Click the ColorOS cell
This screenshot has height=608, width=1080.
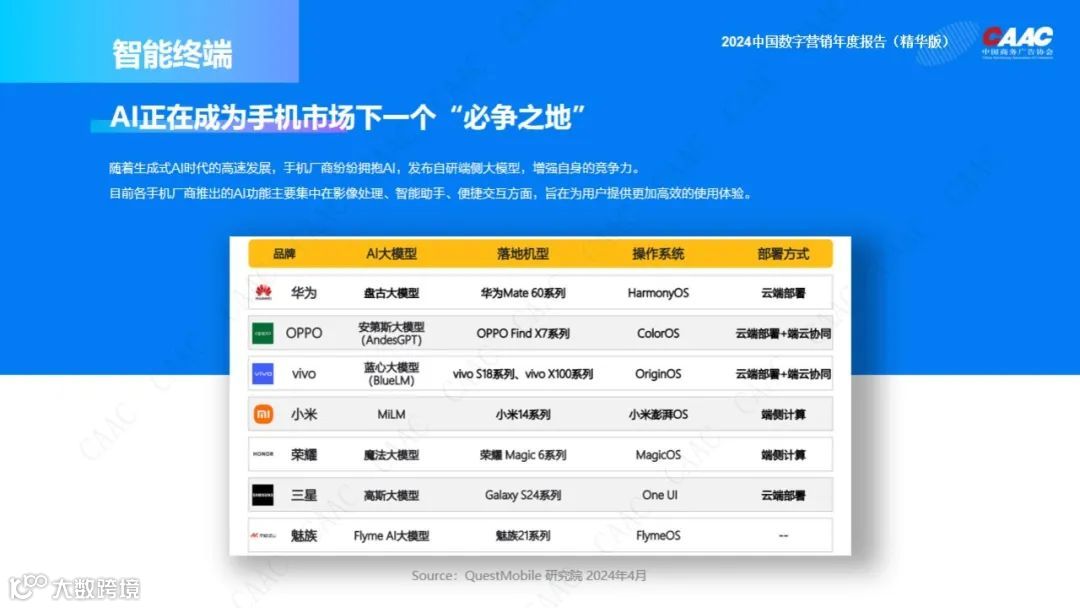[658, 333]
